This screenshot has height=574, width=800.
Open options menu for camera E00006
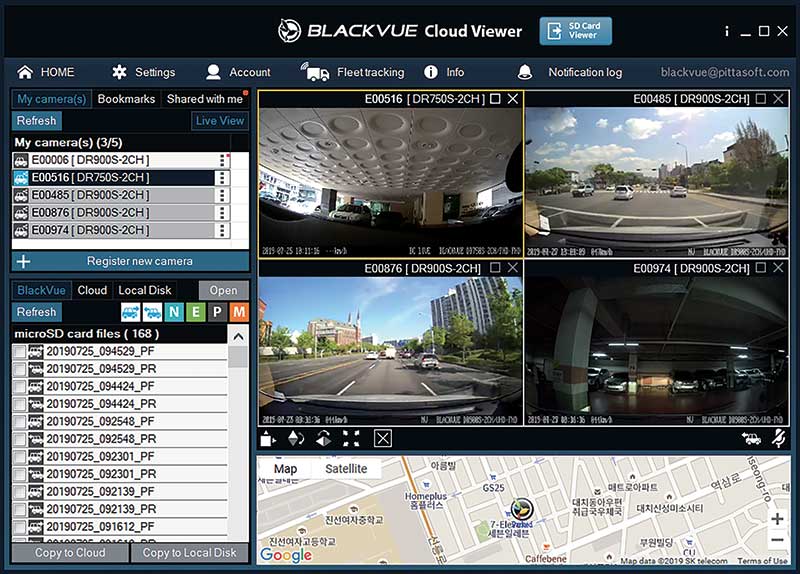(222, 160)
